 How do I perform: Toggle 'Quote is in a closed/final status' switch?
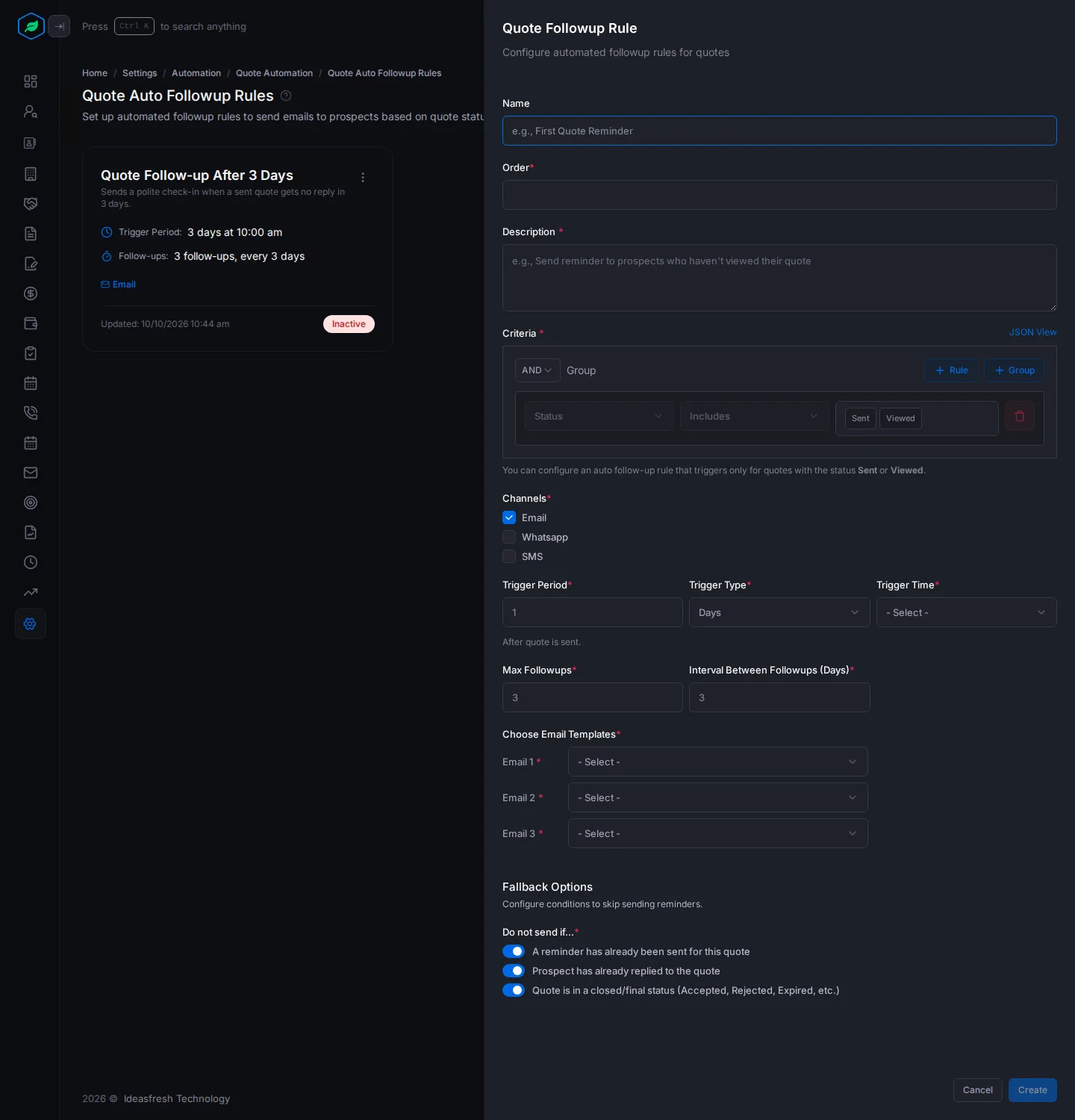[514, 990]
